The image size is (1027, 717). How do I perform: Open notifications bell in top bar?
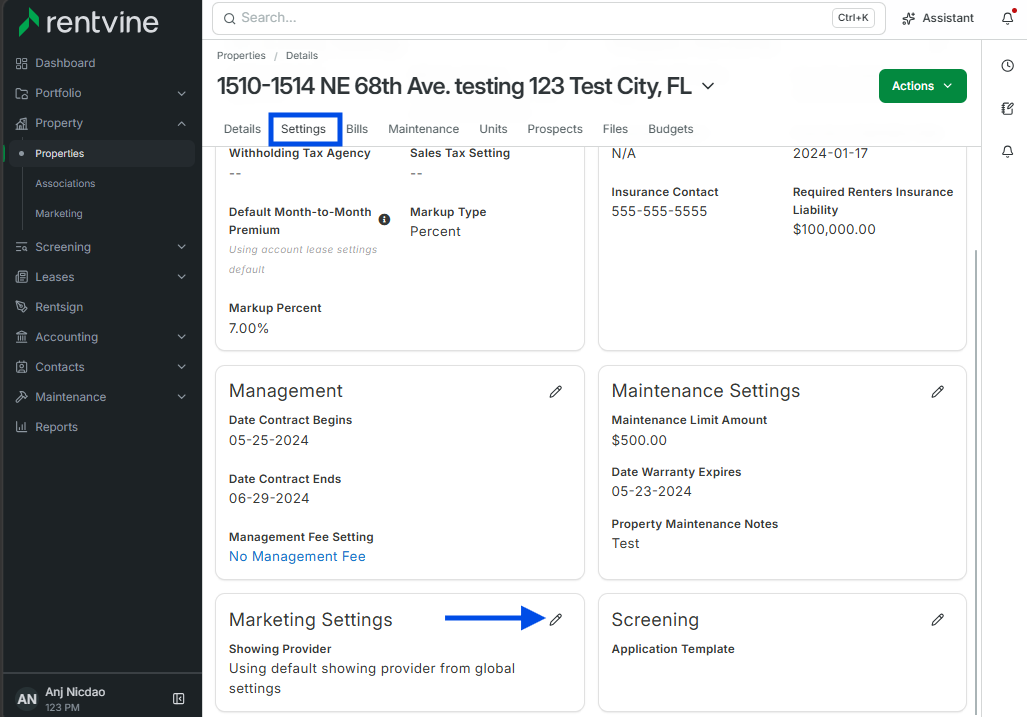pos(1008,18)
